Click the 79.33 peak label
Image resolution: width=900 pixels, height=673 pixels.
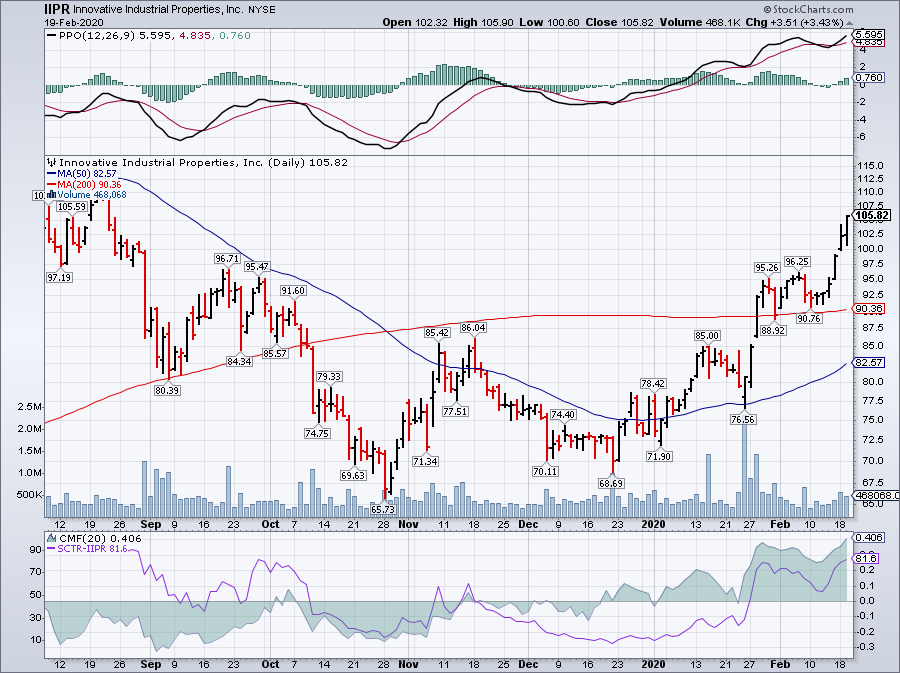(329, 376)
